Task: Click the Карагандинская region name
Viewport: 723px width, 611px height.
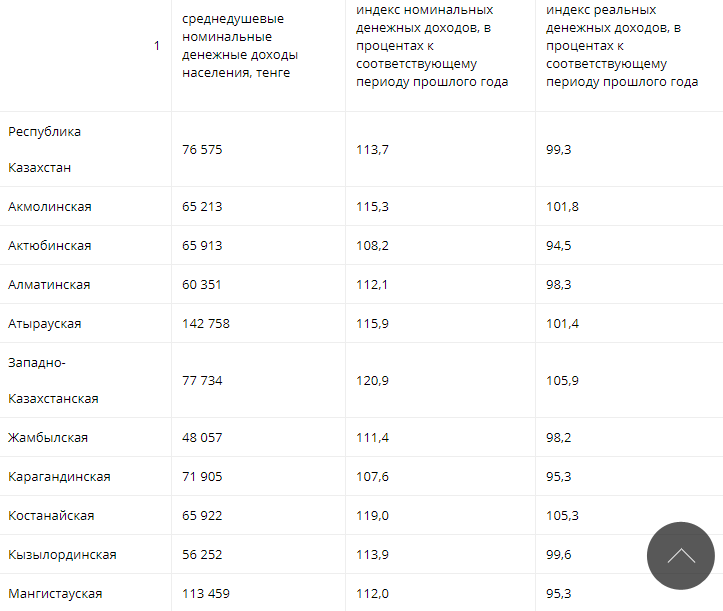Action: [59, 476]
